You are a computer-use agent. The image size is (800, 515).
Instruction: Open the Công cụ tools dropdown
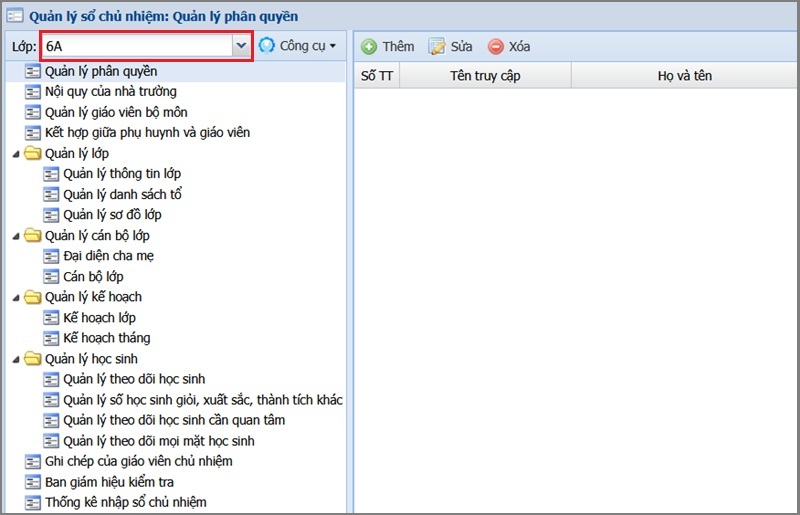298,46
